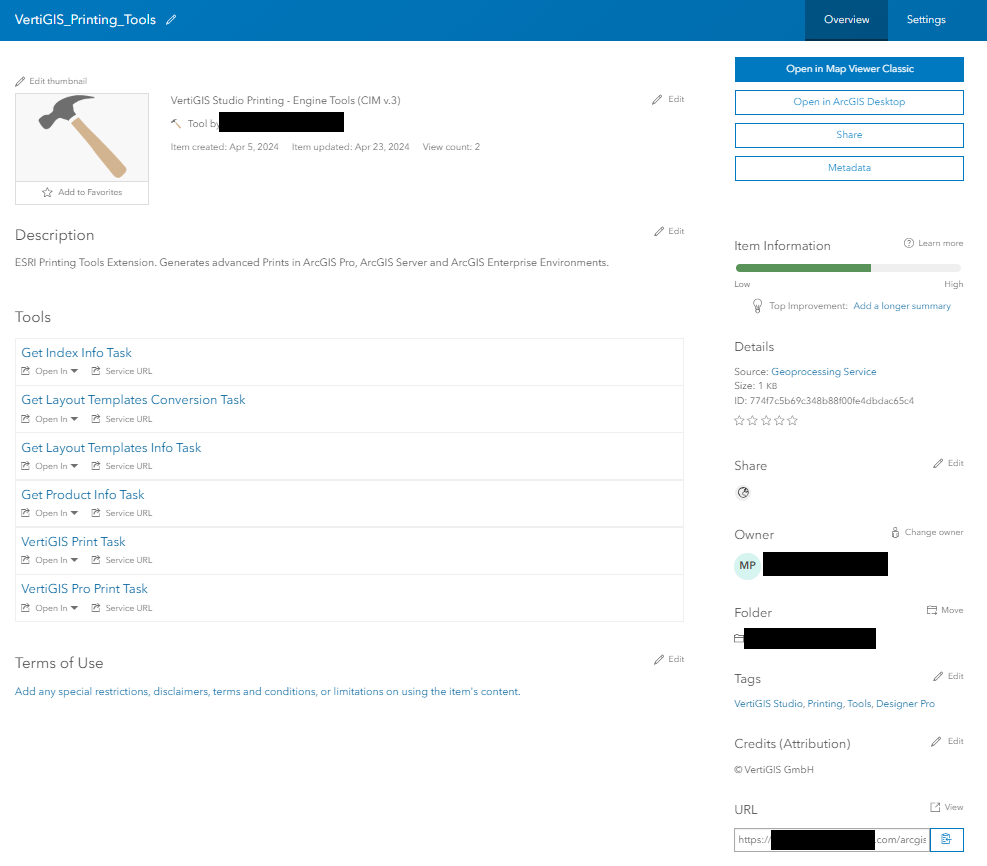Click the Edit pencil for Credits (Attribution)
Image resolution: width=987 pixels, height=866 pixels.
coord(937,741)
